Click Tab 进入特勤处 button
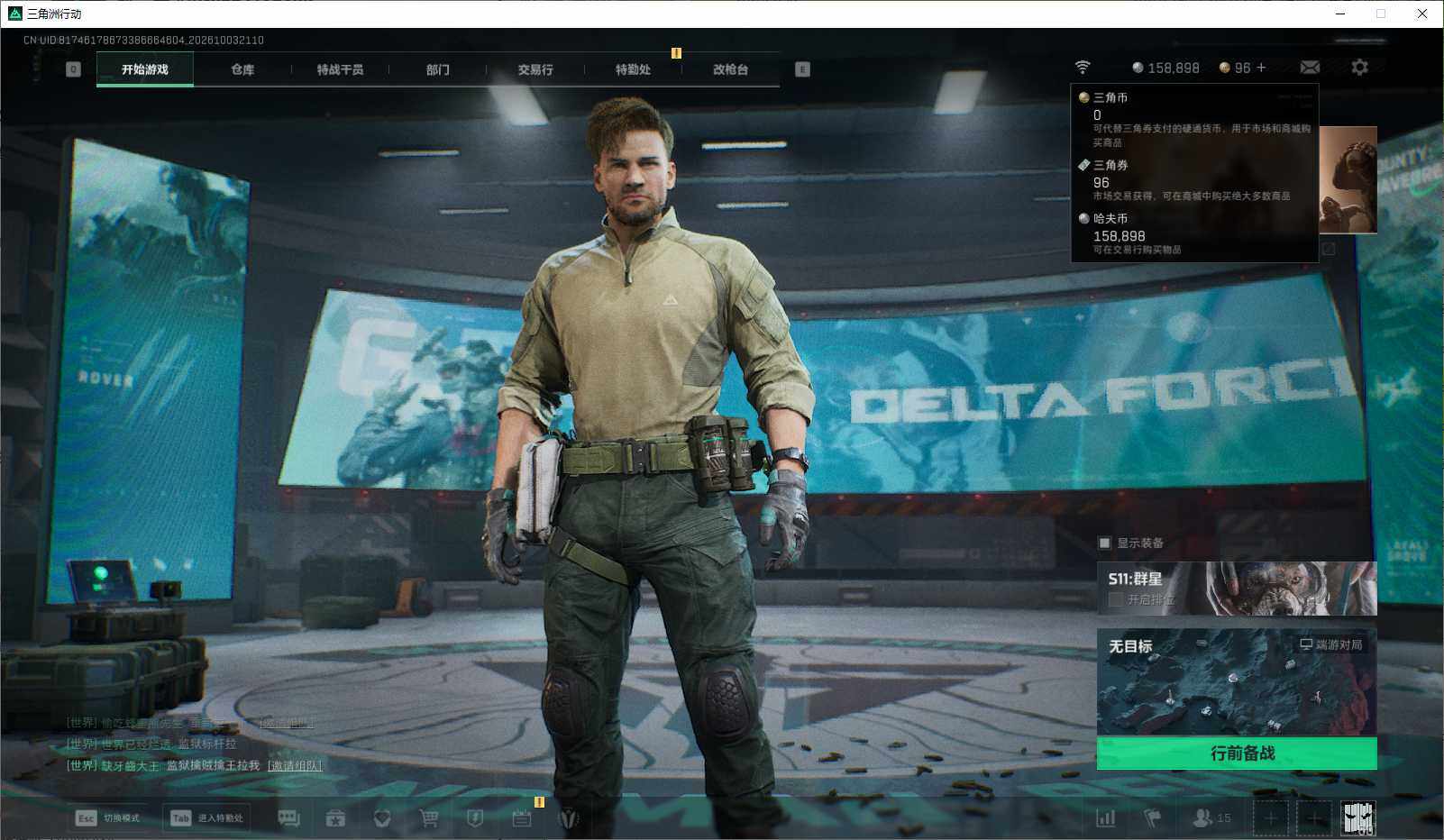Screen dimensions: 1444x840 coord(208,818)
